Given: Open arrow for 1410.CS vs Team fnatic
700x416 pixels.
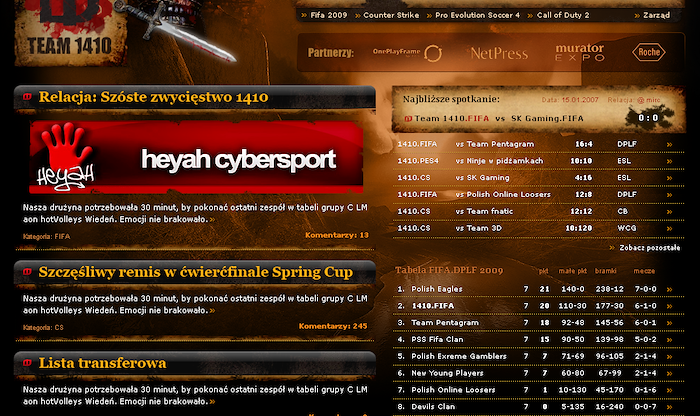Looking at the screenshot, I should pyautogui.click(x=669, y=212).
